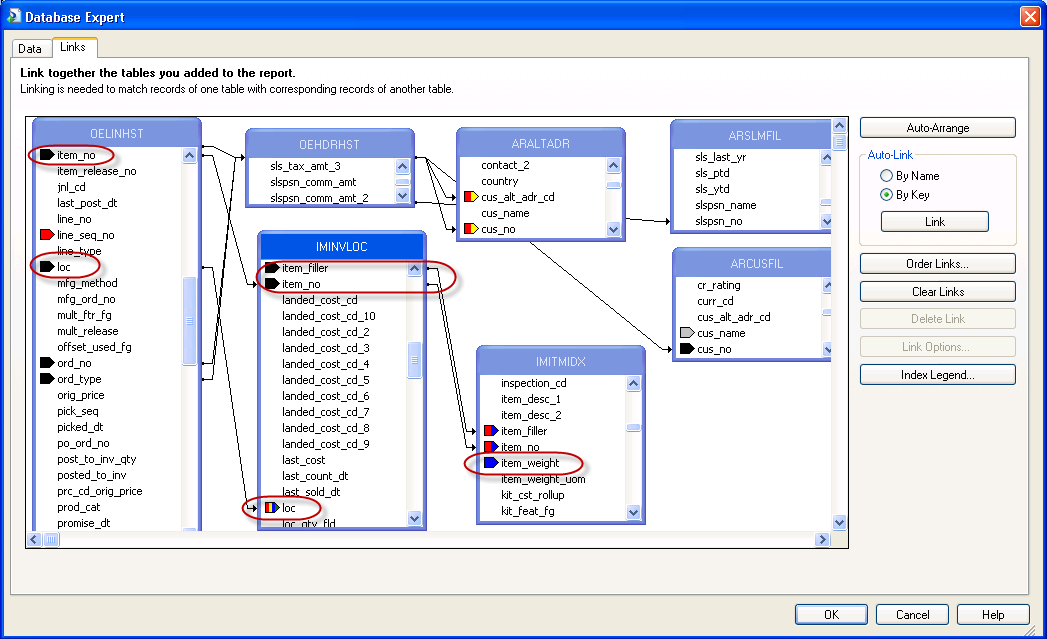Click the multicolor index marker beside loc in IMINVLOC
This screenshot has height=639, width=1047.
(x=272, y=508)
